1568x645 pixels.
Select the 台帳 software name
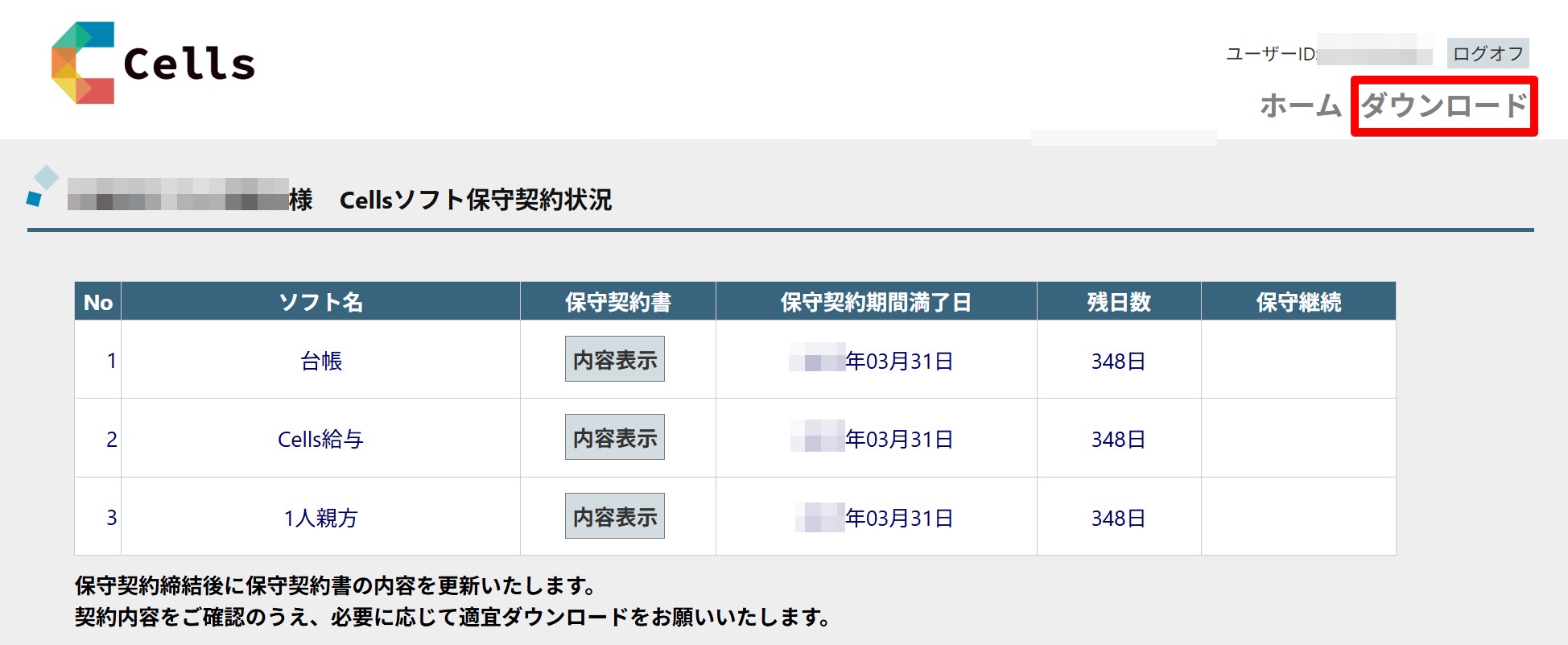point(321,361)
